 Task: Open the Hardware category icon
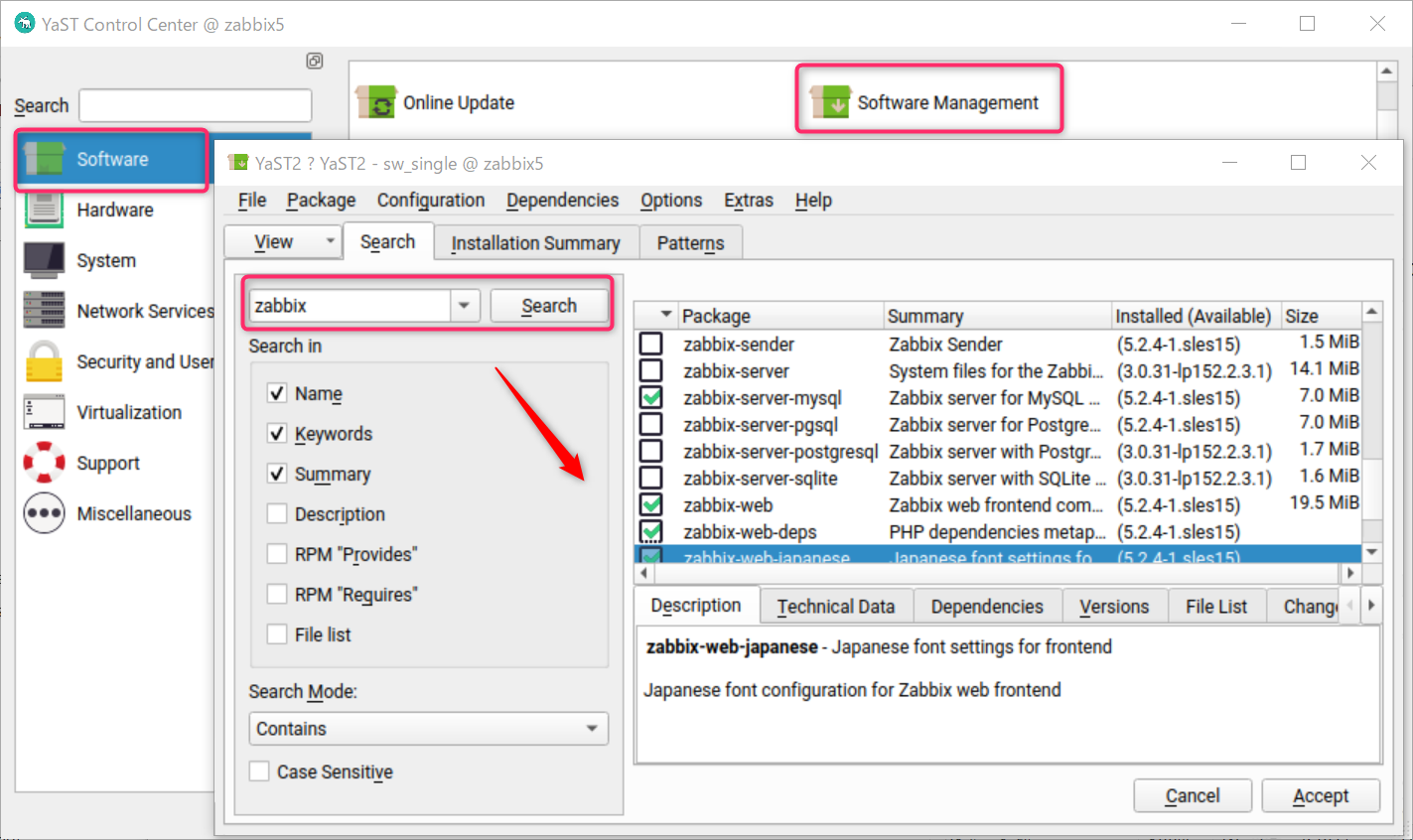pos(45,210)
